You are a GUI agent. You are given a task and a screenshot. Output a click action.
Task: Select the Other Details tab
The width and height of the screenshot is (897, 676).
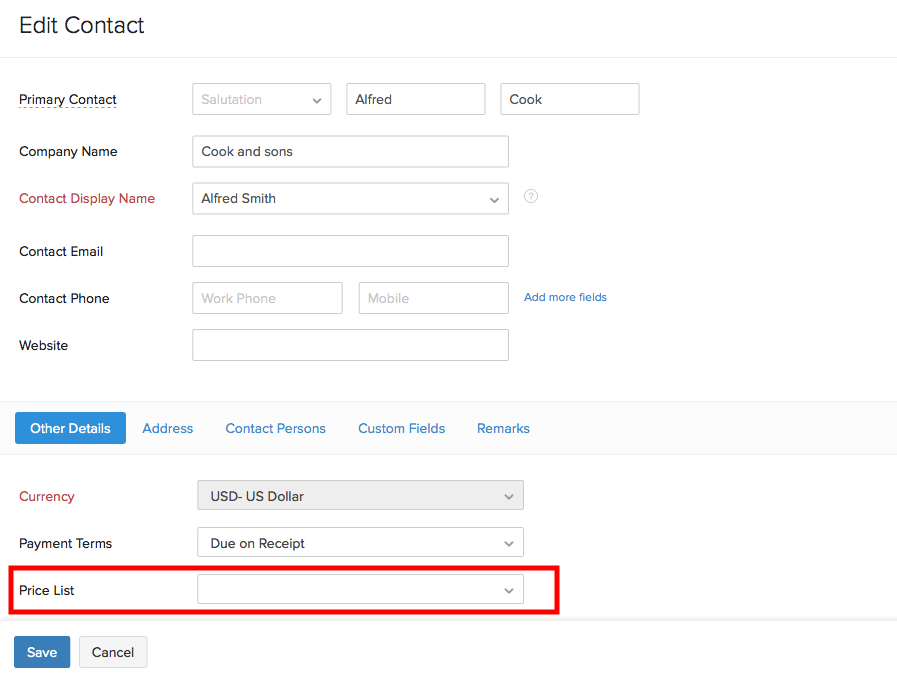70,428
